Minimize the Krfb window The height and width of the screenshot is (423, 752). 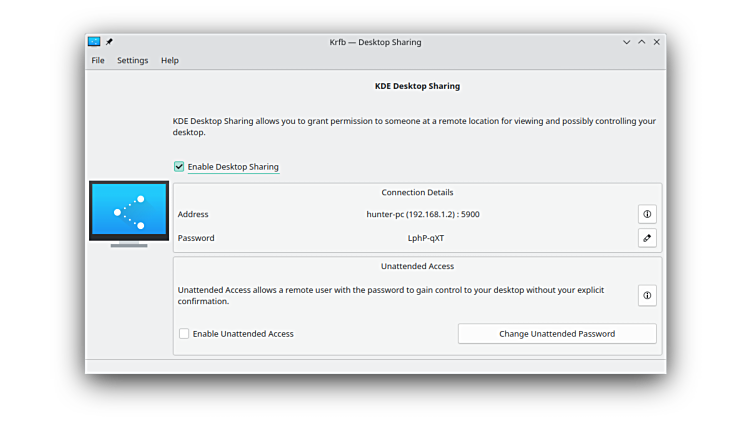(627, 42)
